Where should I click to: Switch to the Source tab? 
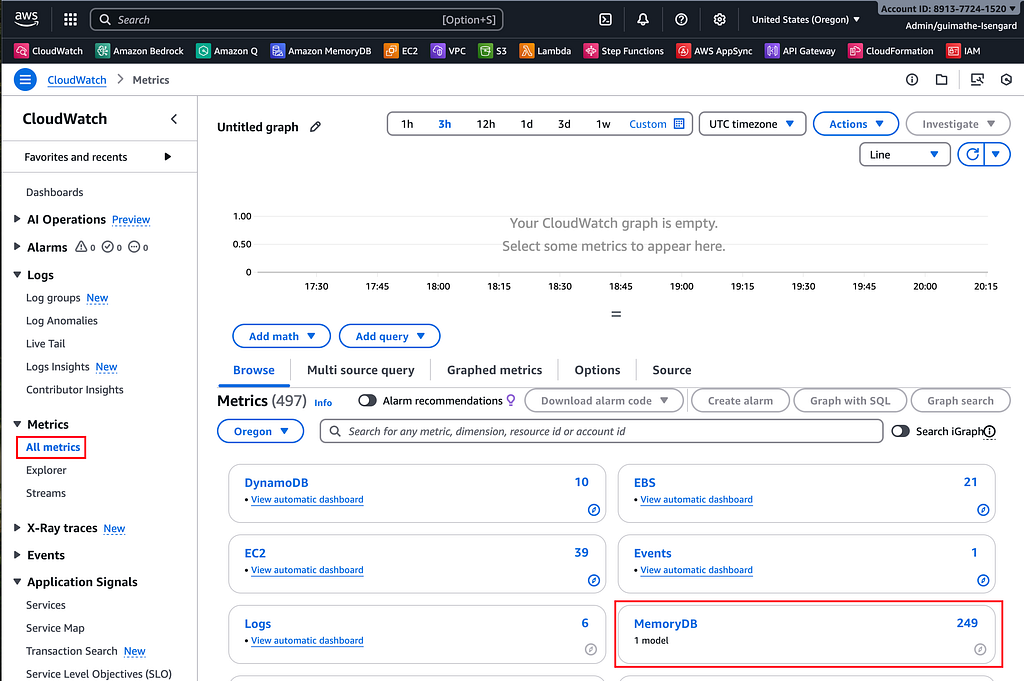[x=671, y=370]
